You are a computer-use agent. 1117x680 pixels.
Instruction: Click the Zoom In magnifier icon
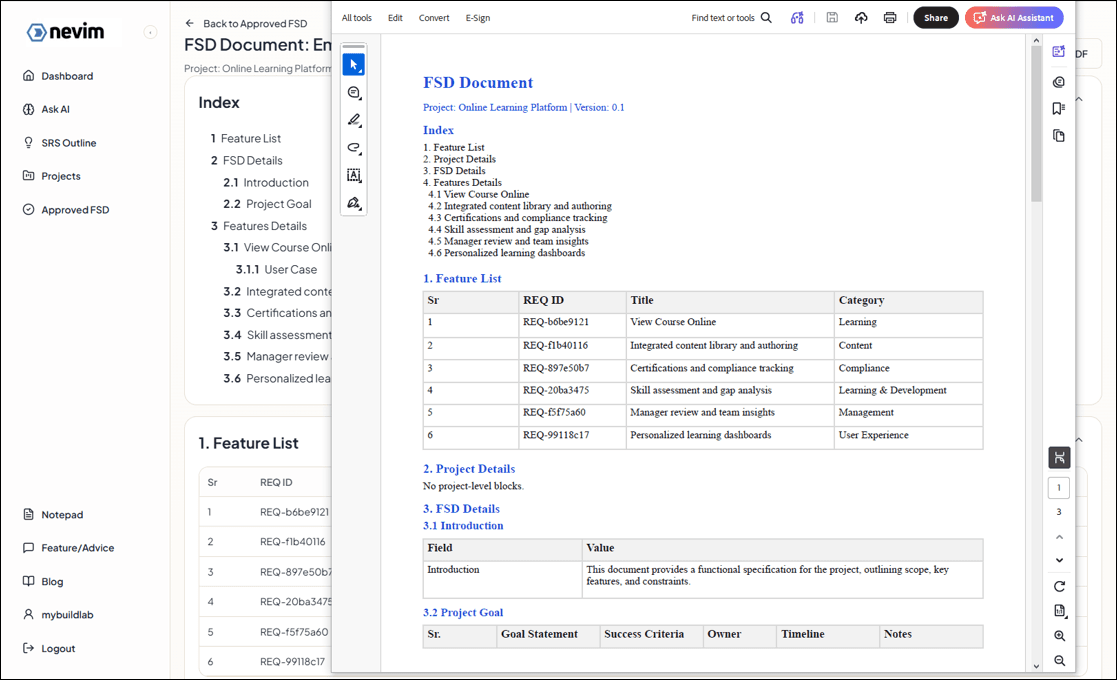click(x=1059, y=636)
